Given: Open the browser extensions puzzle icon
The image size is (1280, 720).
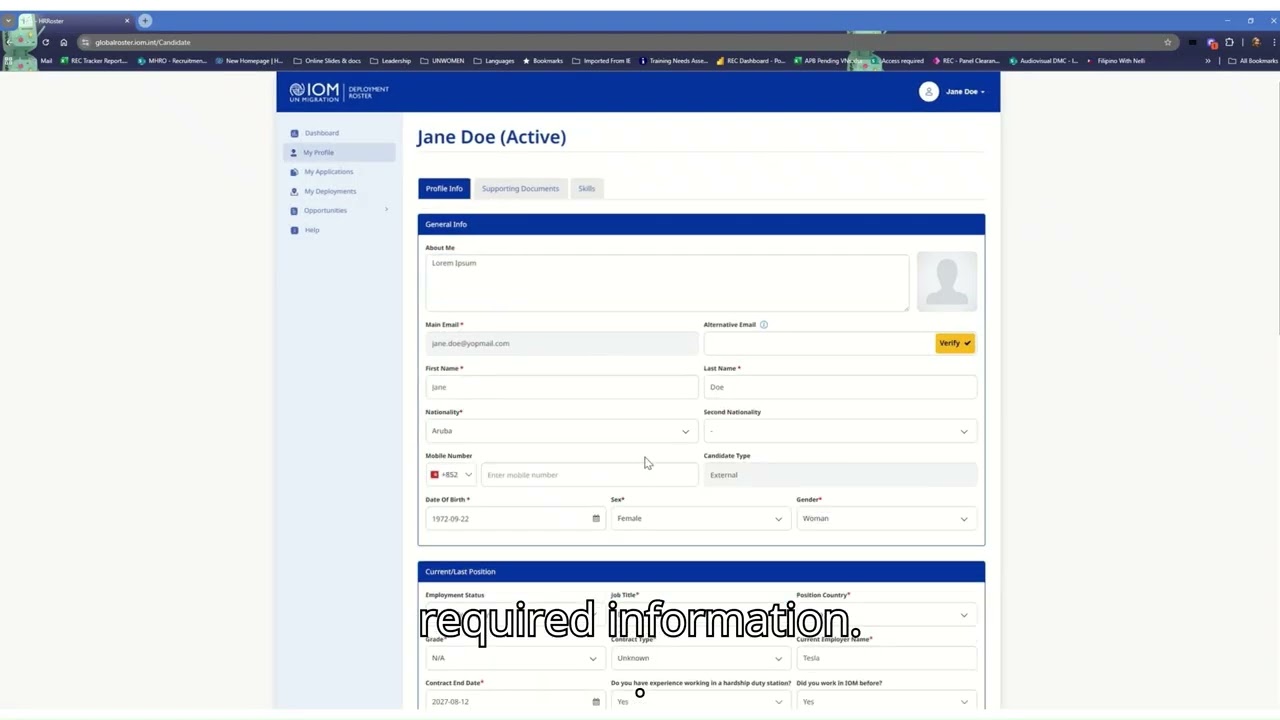Looking at the screenshot, I should 1229,42.
